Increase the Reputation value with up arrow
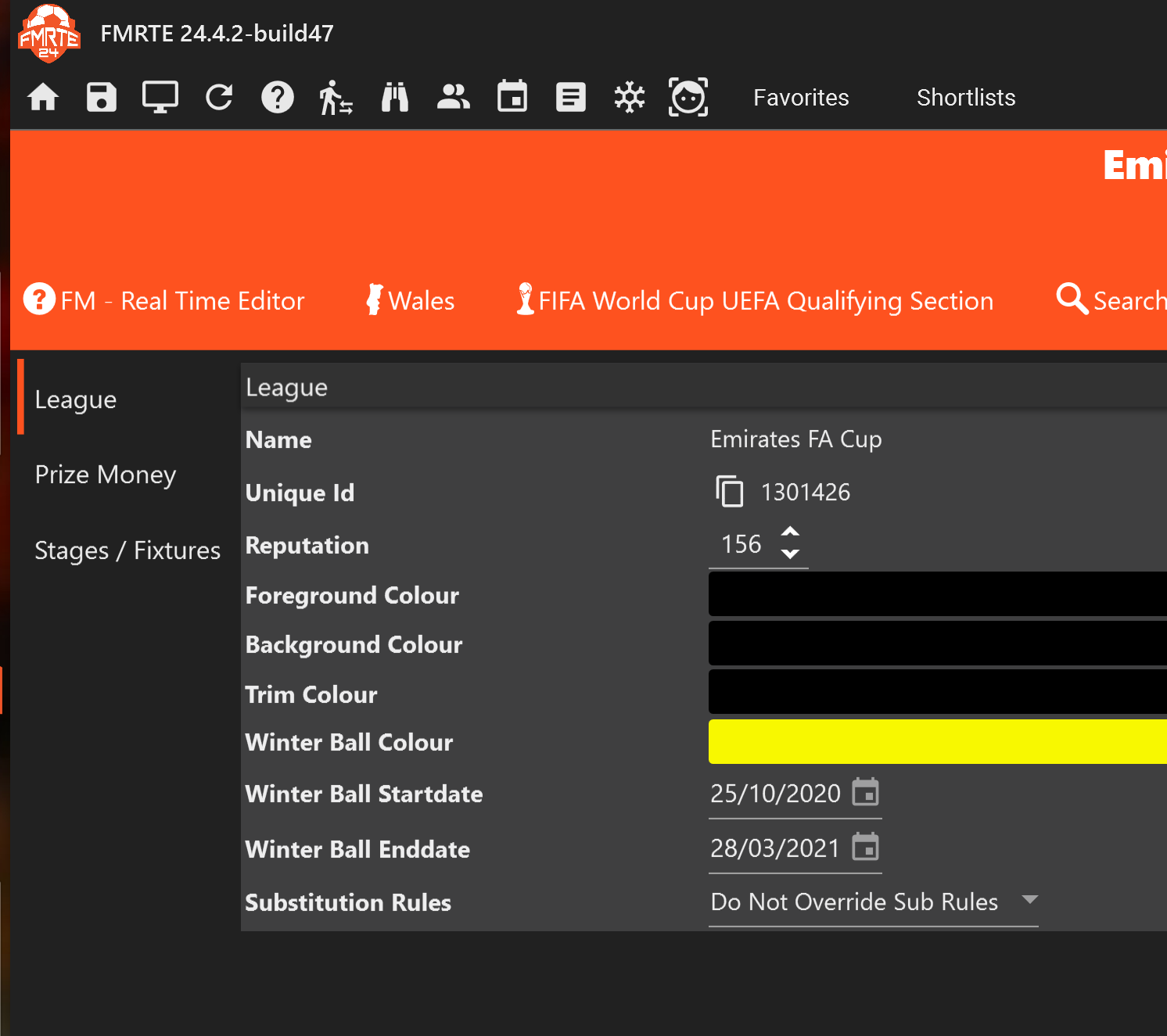 [791, 532]
